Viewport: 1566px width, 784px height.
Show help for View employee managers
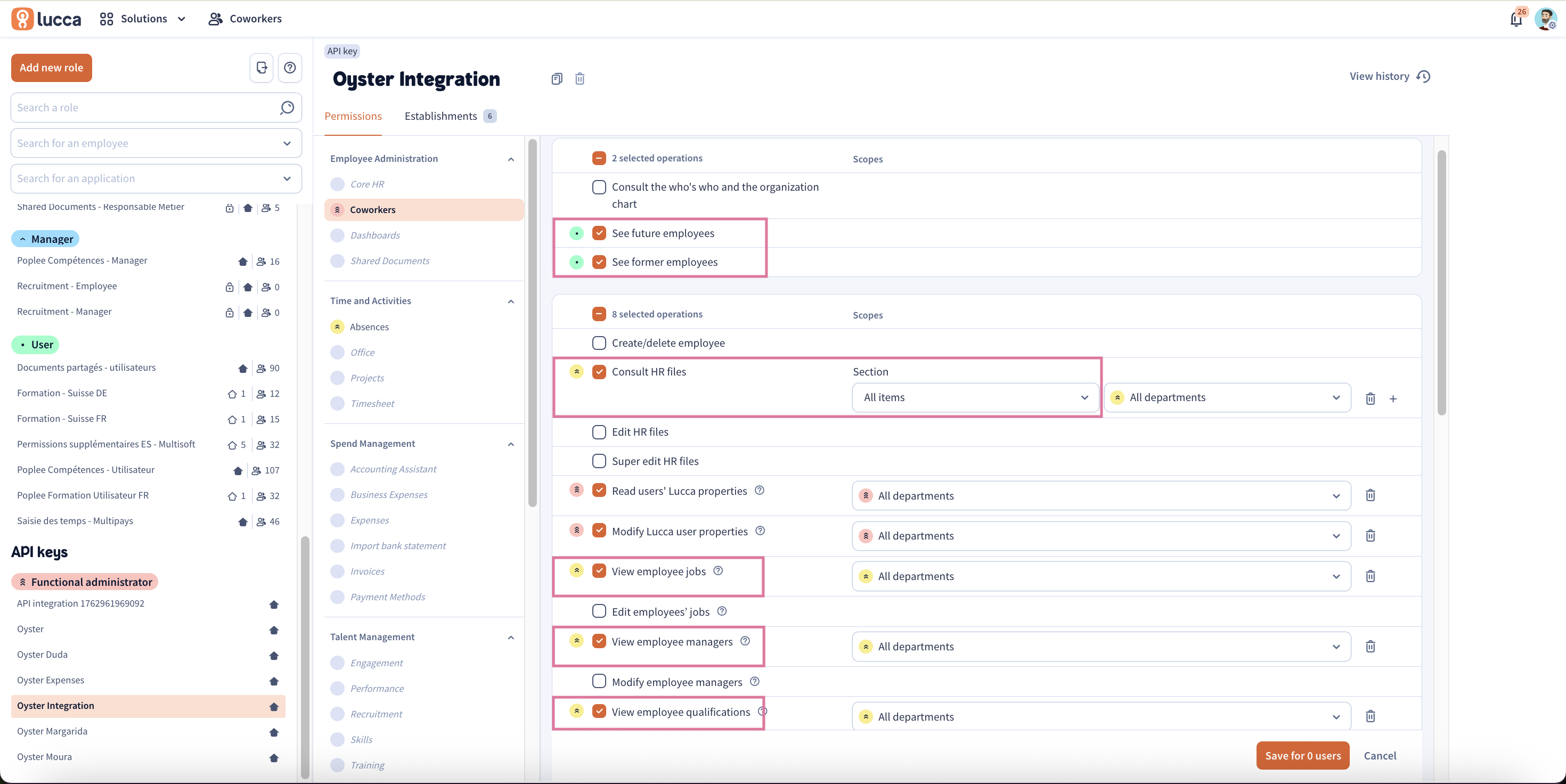745,641
